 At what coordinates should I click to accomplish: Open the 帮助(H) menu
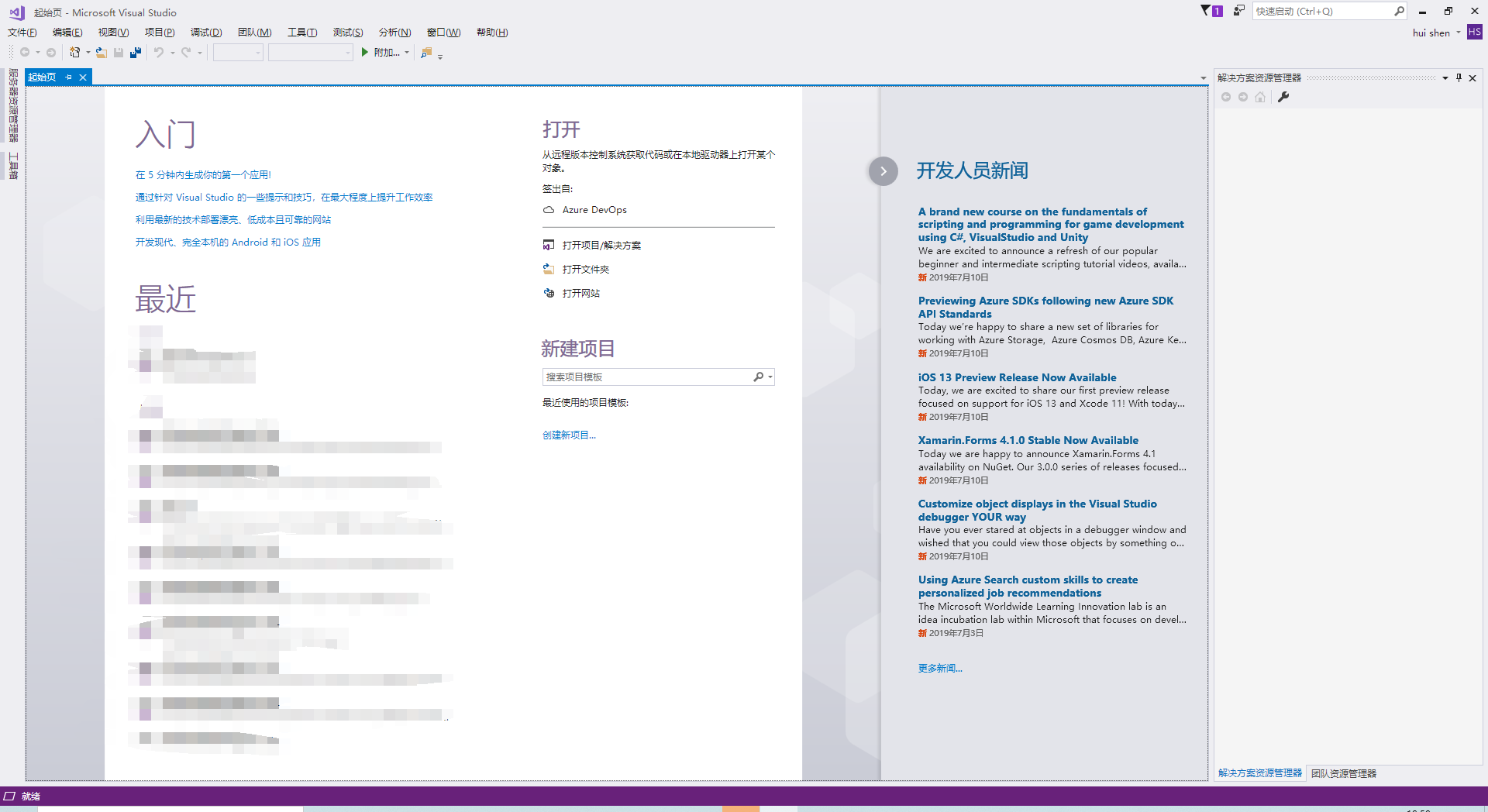[492, 32]
